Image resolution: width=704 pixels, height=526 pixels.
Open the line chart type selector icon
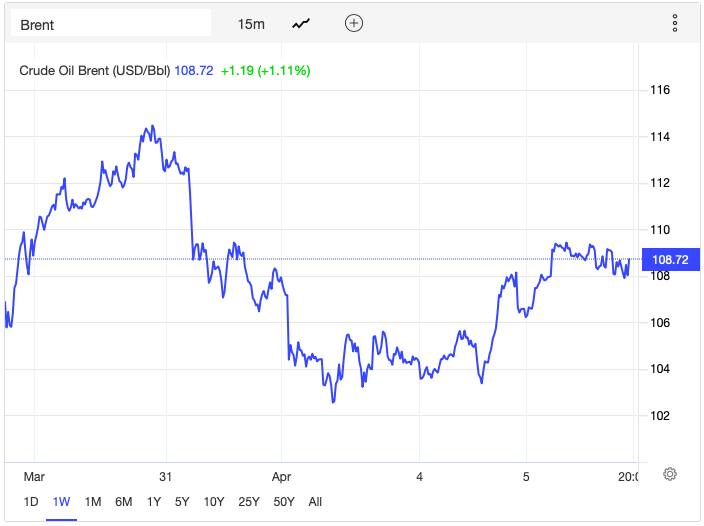[301, 24]
